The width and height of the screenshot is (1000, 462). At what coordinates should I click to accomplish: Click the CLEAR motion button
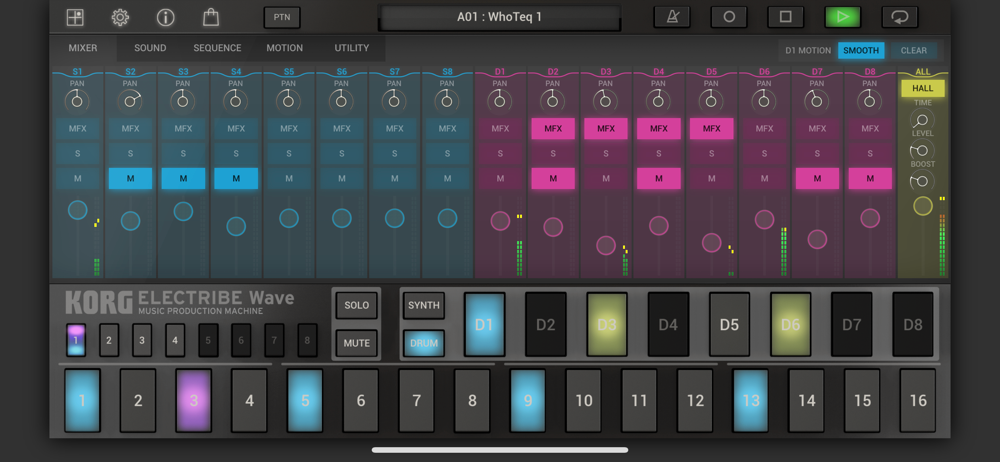914,50
